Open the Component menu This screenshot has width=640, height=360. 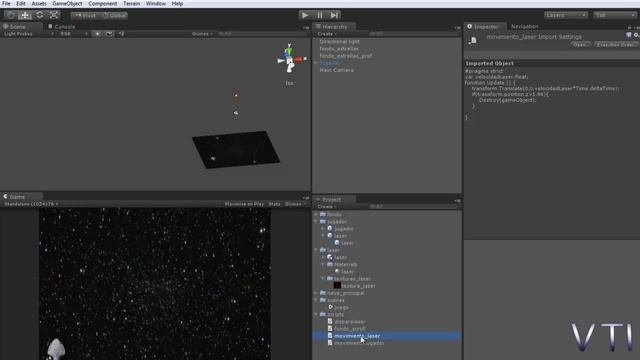point(102,4)
